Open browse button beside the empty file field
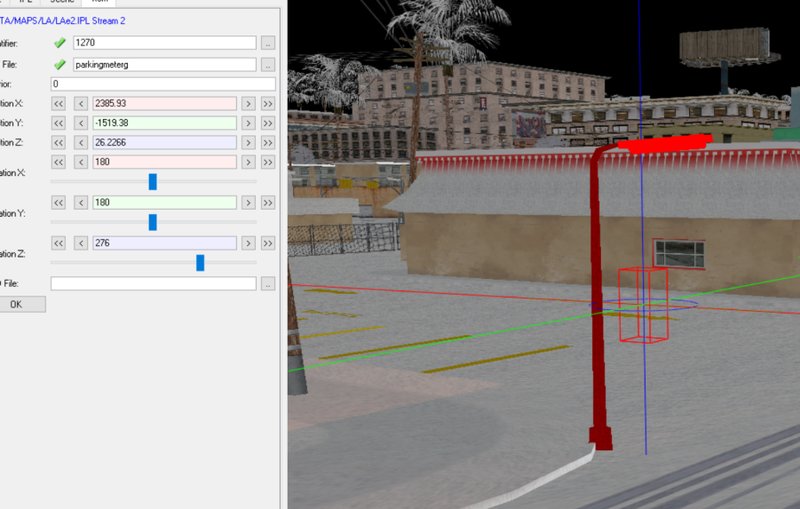Viewport: 800px width, 509px height. pyautogui.click(x=268, y=284)
